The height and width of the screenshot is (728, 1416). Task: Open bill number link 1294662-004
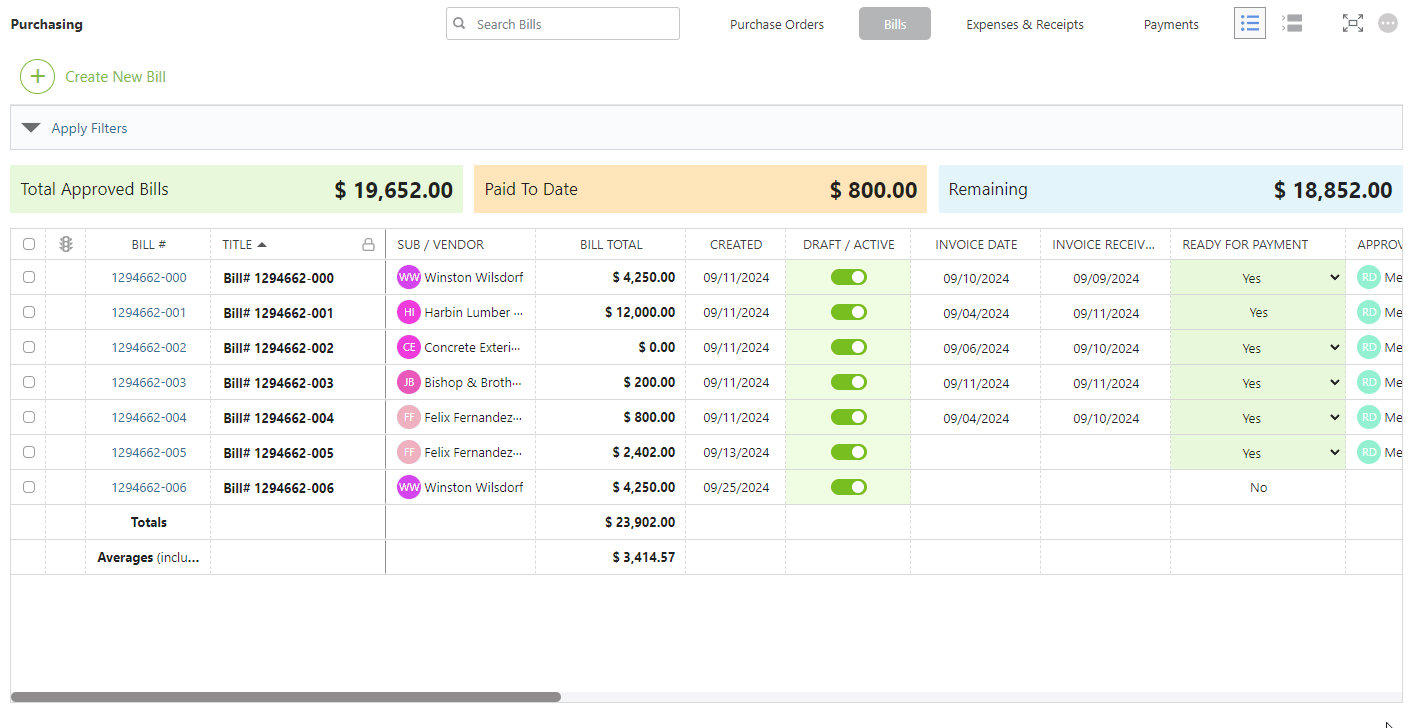click(148, 417)
